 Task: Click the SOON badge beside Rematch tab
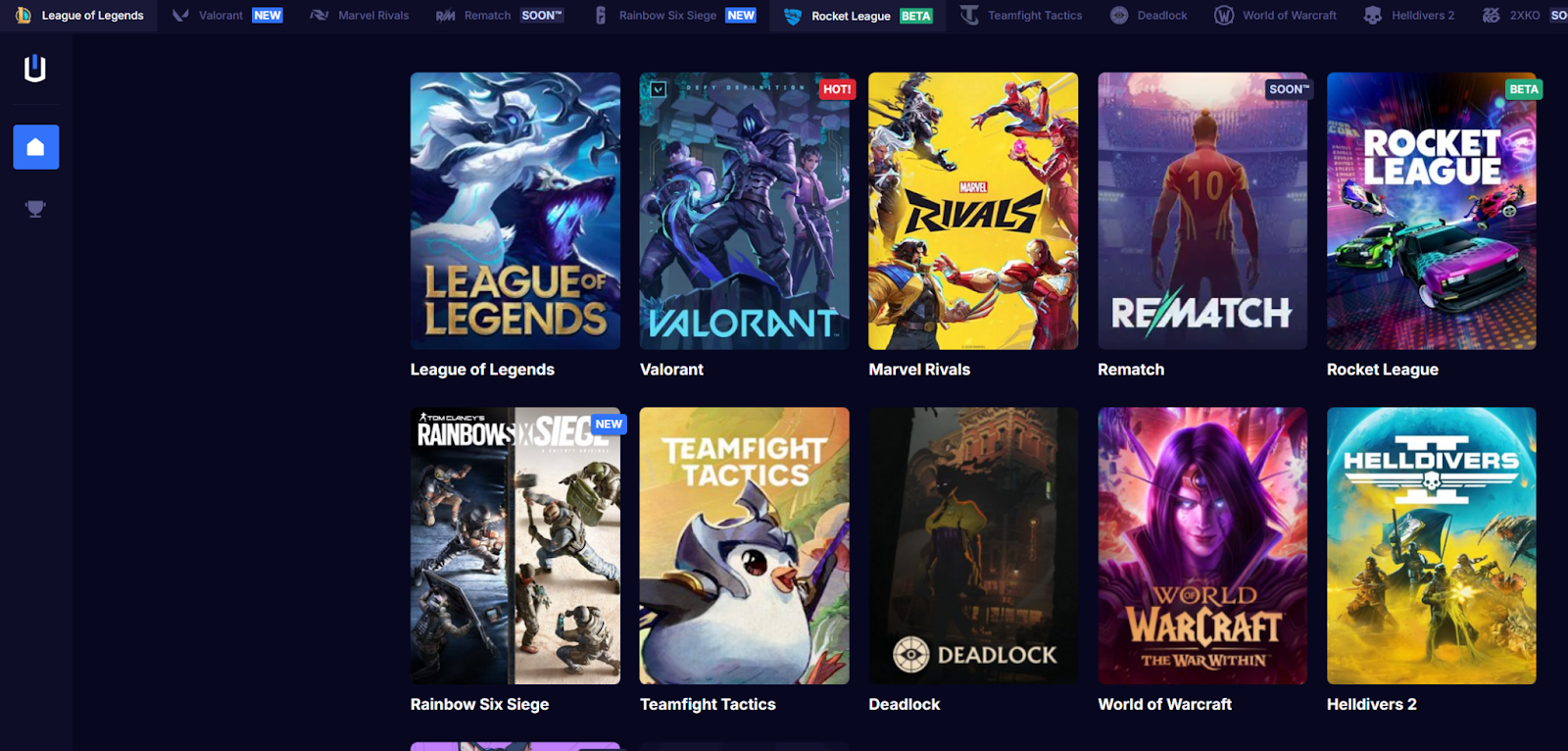(x=542, y=16)
